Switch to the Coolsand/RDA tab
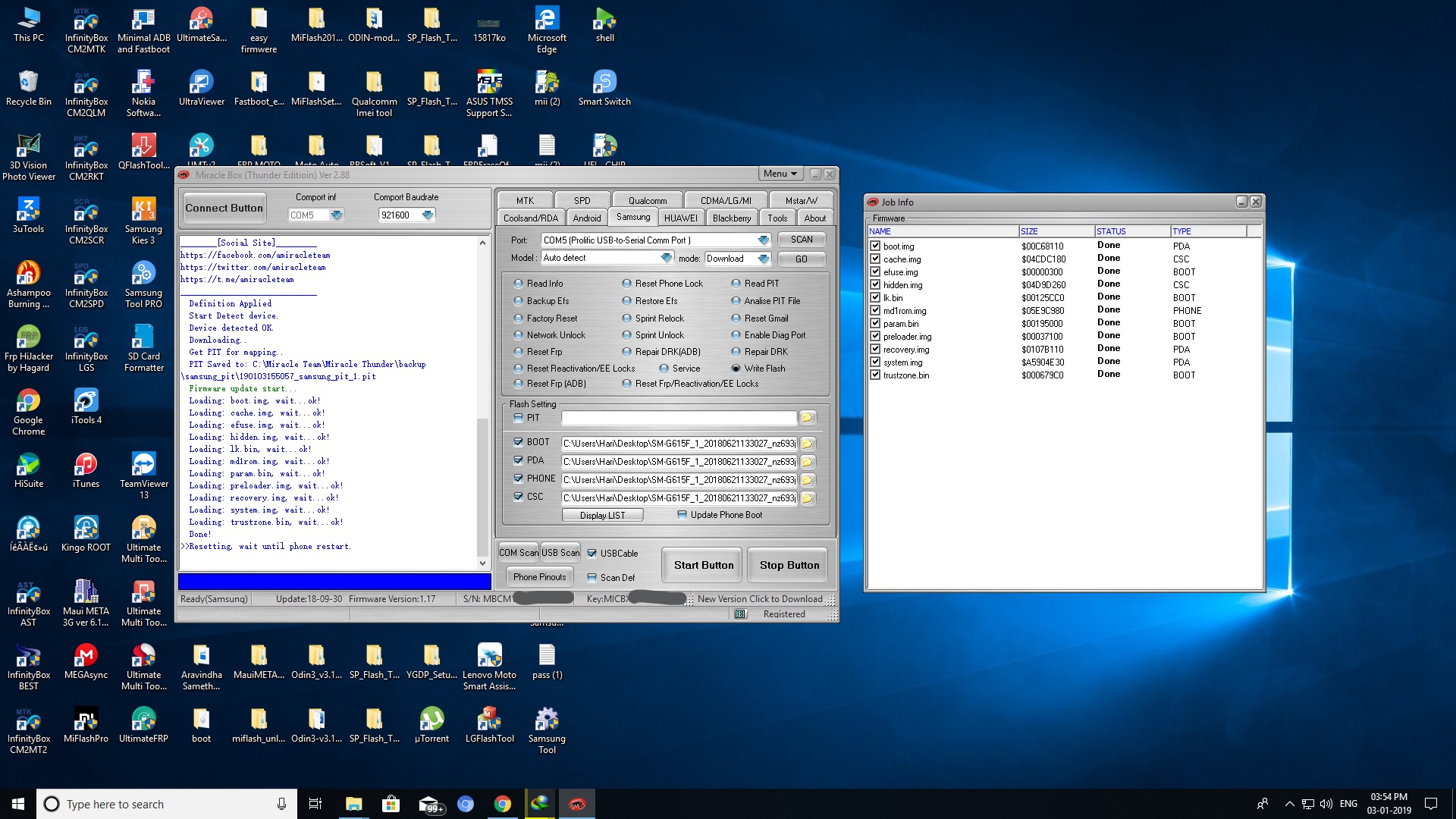The width and height of the screenshot is (1456, 819). point(531,218)
